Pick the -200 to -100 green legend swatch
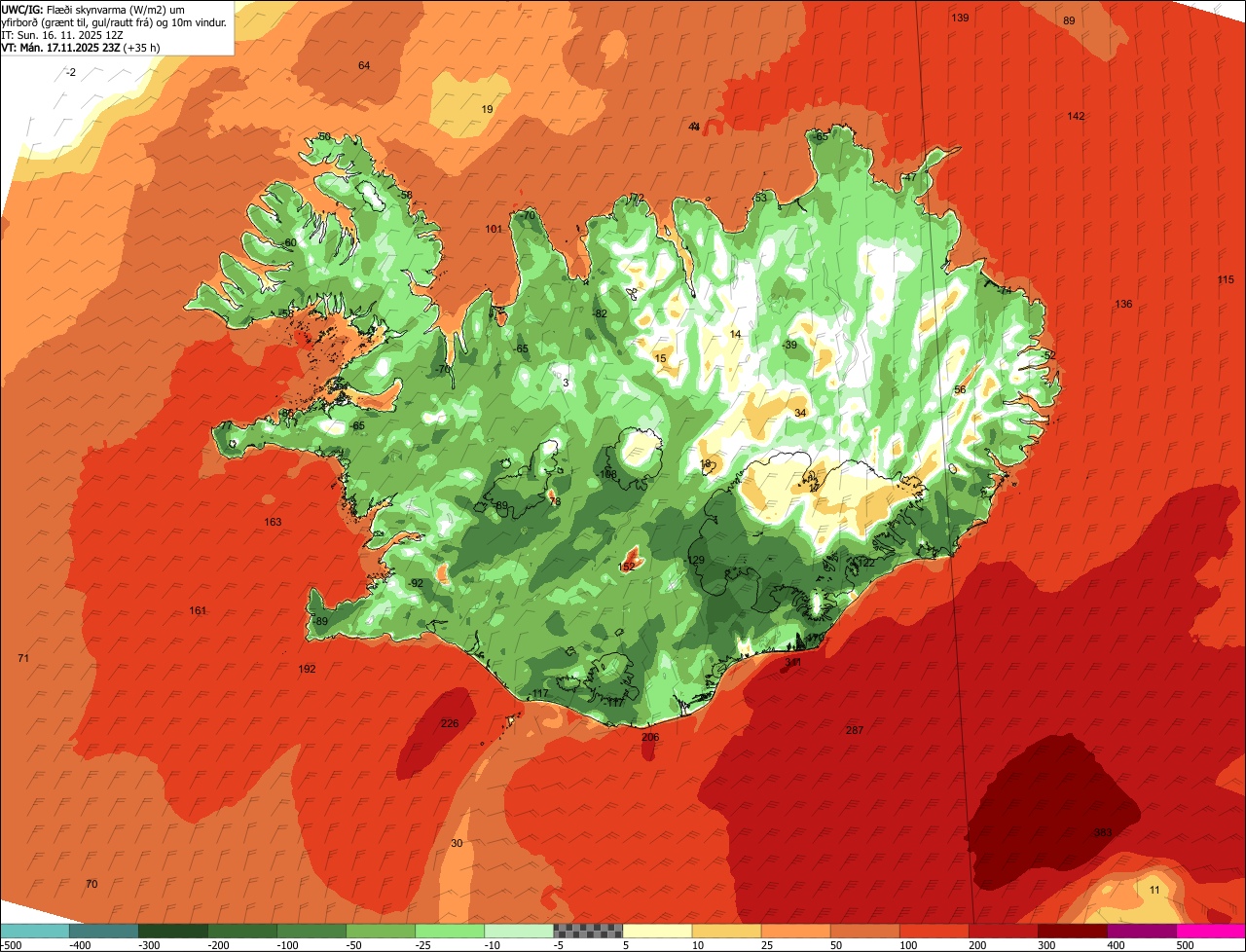This screenshot has height=952, width=1246. [x=242, y=930]
